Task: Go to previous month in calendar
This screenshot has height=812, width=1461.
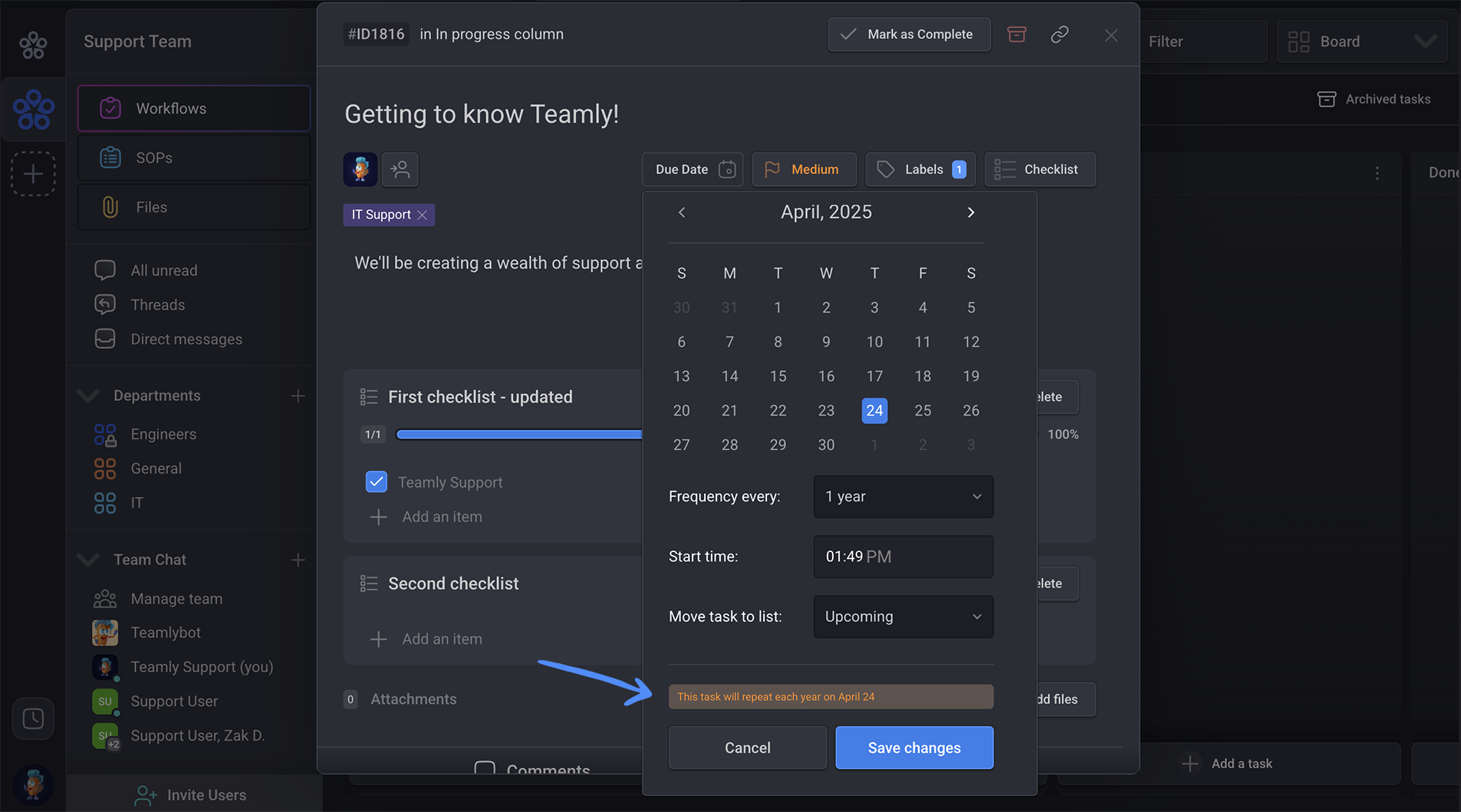Action: click(x=681, y=212)
